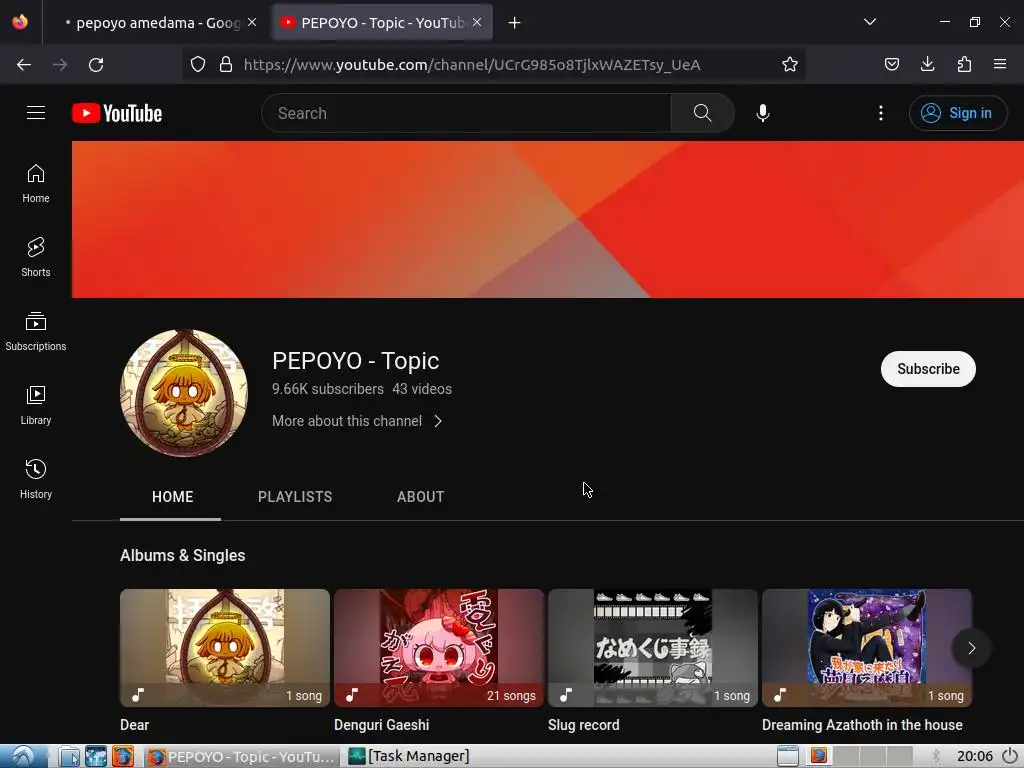Open the Dear album thumbnail
Image resolution: width=1024 pixels, height=768 pixels.
coord(225,648)
